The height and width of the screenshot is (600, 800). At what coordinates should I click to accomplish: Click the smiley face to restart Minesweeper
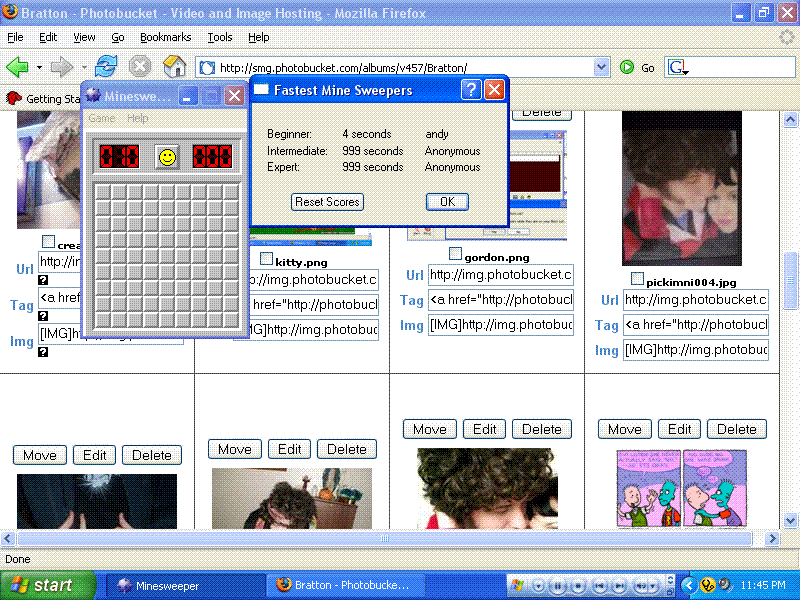point(166,156)
